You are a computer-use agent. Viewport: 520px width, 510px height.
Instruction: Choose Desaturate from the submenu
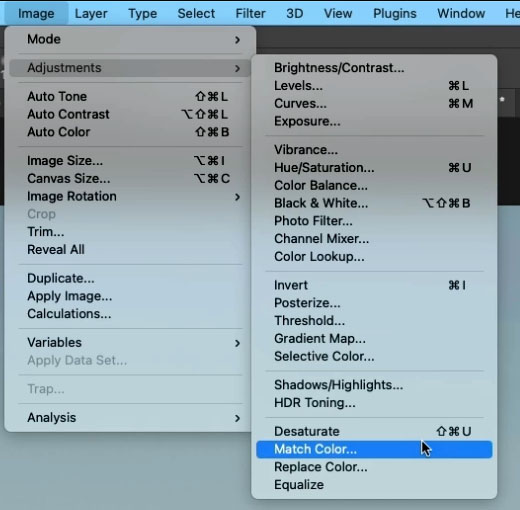point(374,431)
